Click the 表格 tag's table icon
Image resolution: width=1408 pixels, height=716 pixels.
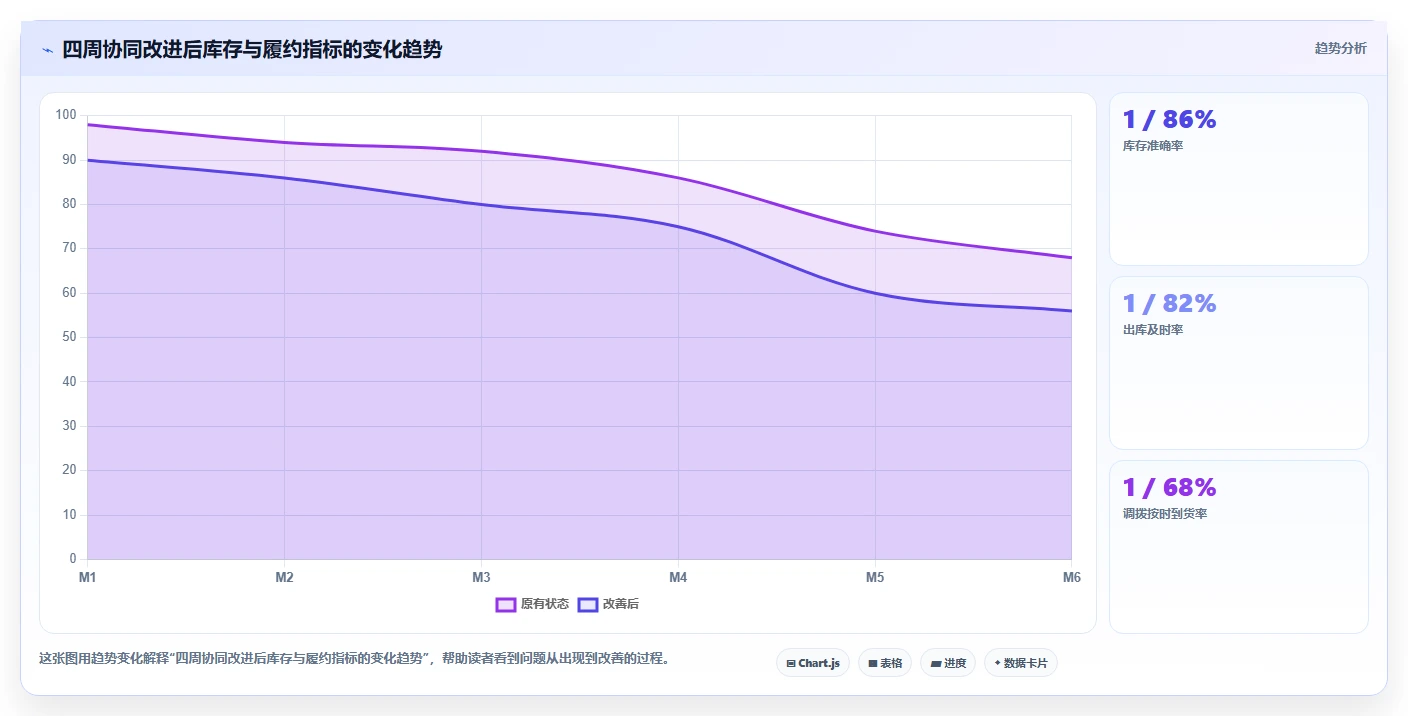coord(872,663)
